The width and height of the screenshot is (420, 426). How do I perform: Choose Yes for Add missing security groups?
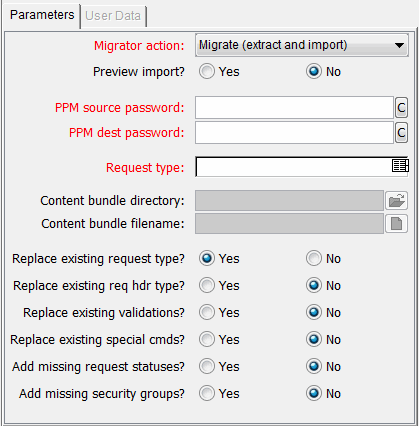(x=207, y=393)
